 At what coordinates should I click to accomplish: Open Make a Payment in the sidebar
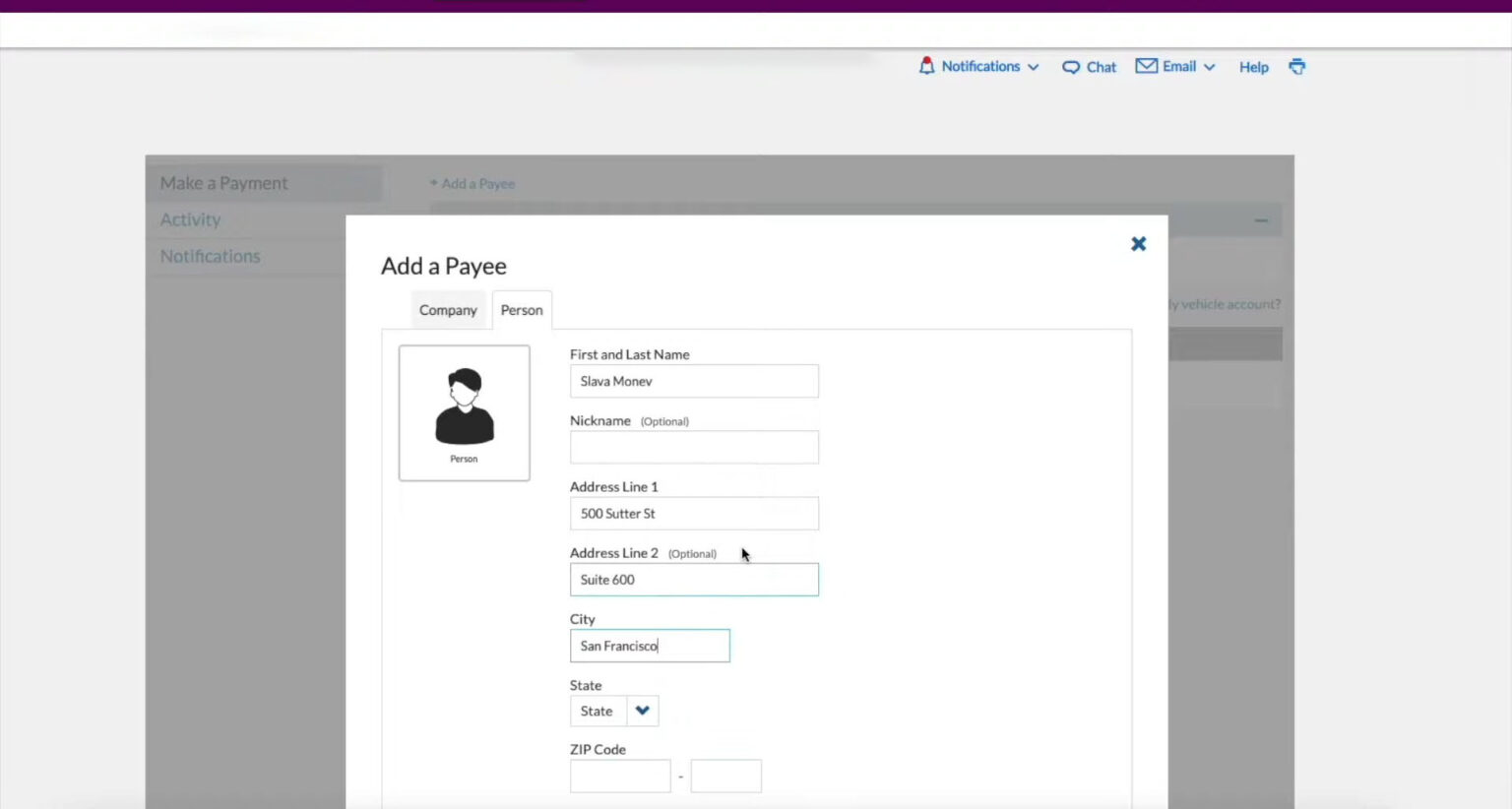click(x=223, y=182)
